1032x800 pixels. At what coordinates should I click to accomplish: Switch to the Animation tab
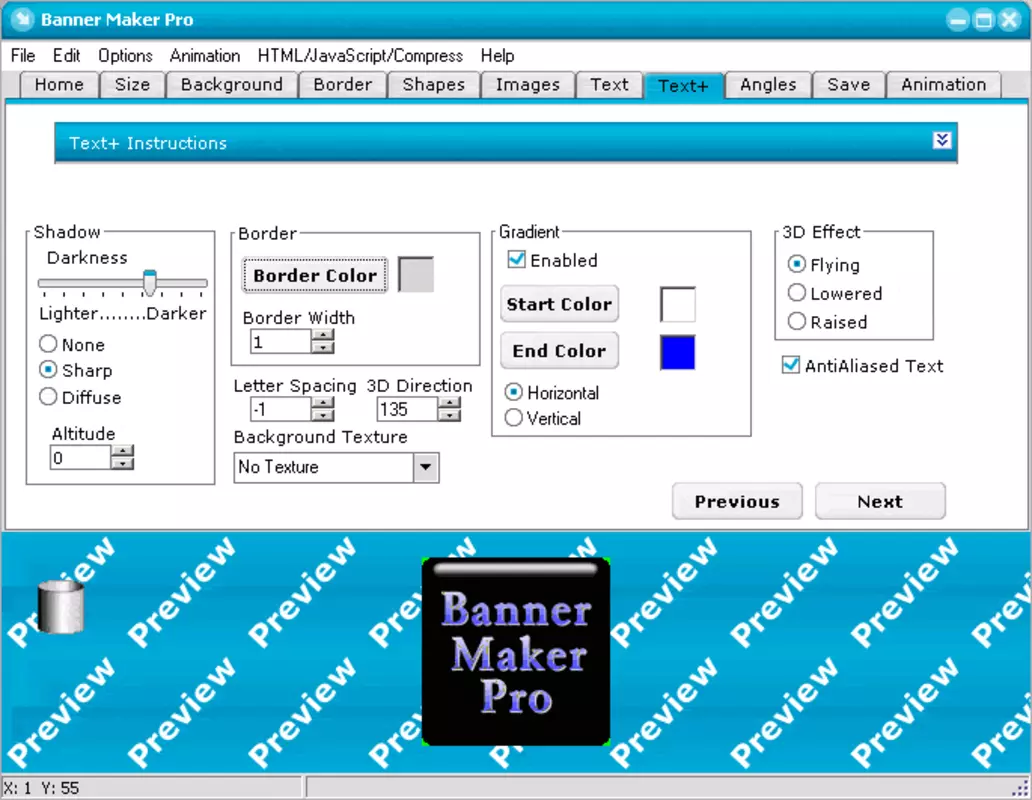[x=944, y=85]
